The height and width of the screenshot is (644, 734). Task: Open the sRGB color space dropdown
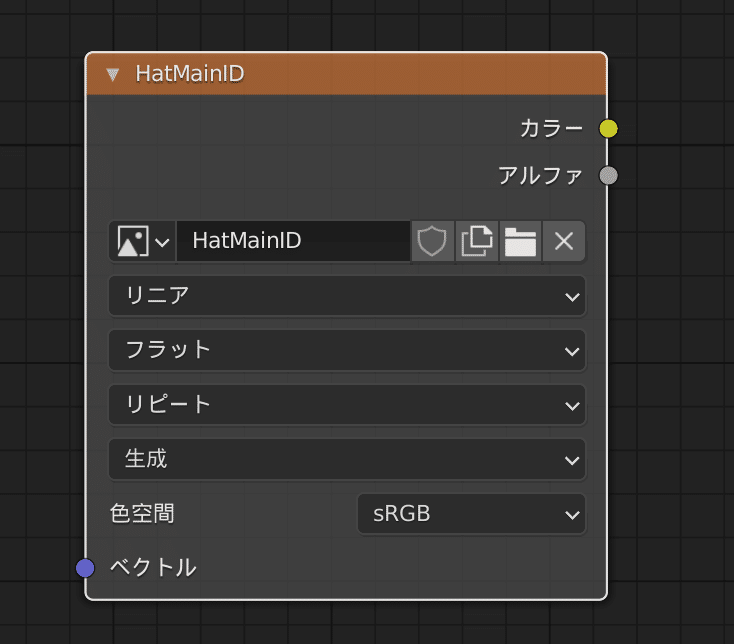tap(471, 515)
